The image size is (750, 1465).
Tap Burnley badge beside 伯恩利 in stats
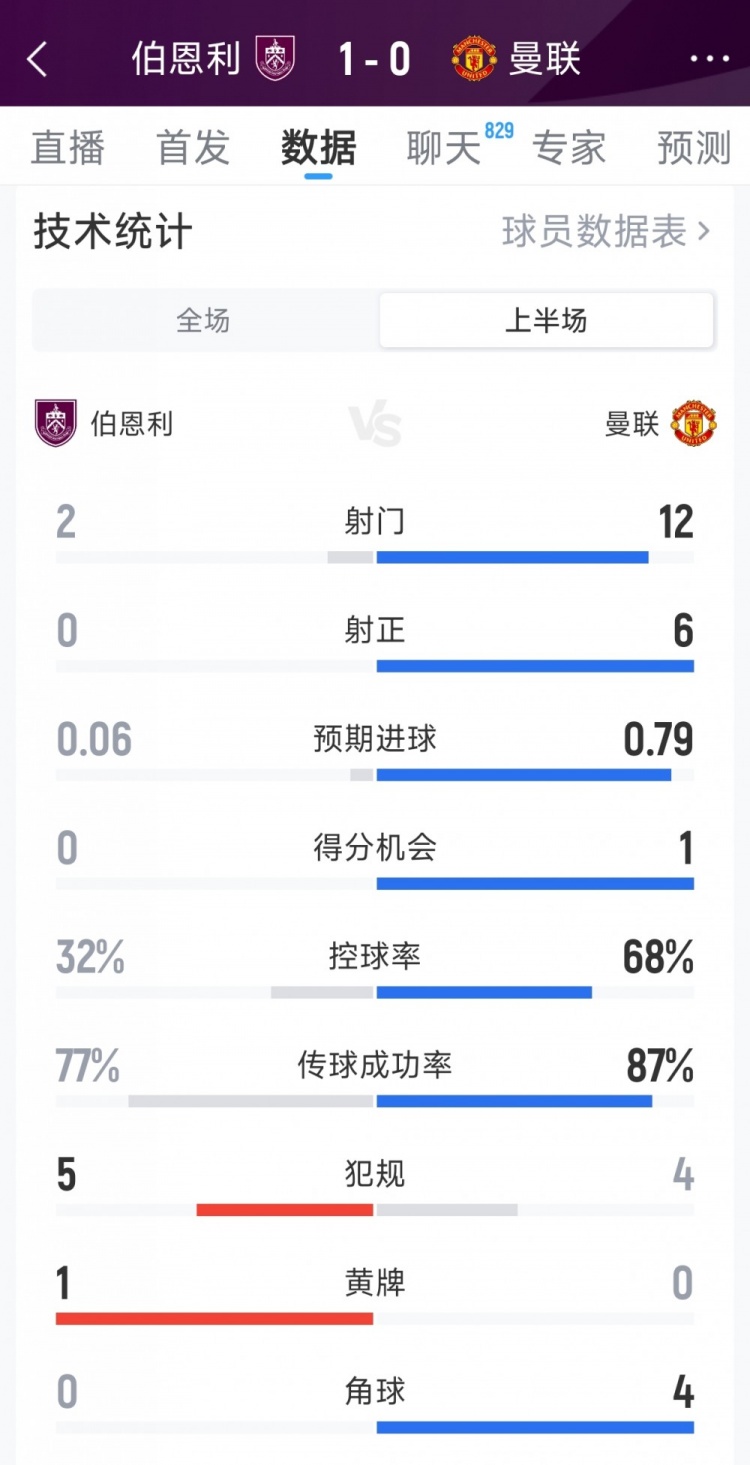pos(56,423)
